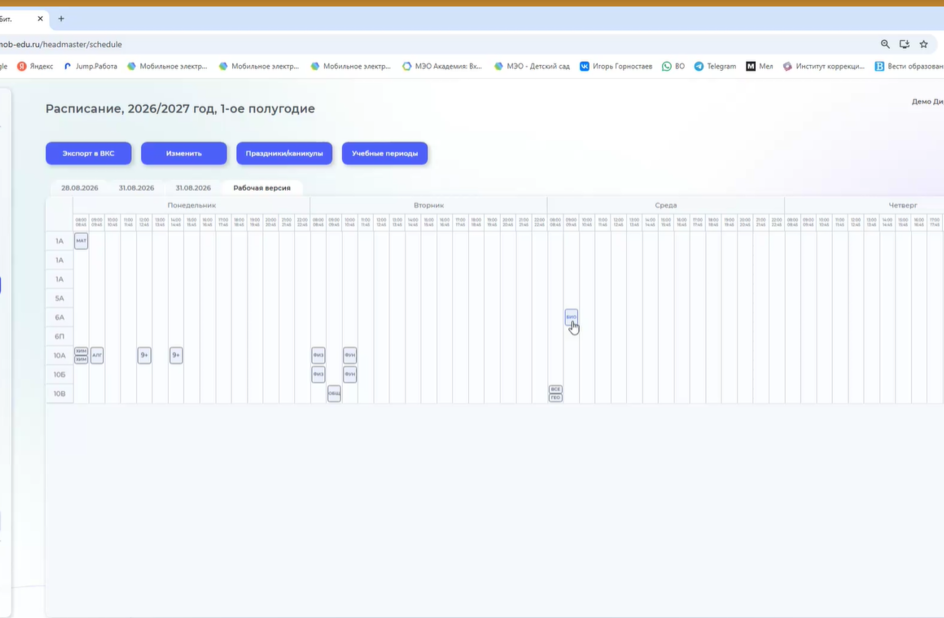The height and width of the screenshot is (618, 944).
Task: Click the browser address bar URL
Action: pos(61,44)
